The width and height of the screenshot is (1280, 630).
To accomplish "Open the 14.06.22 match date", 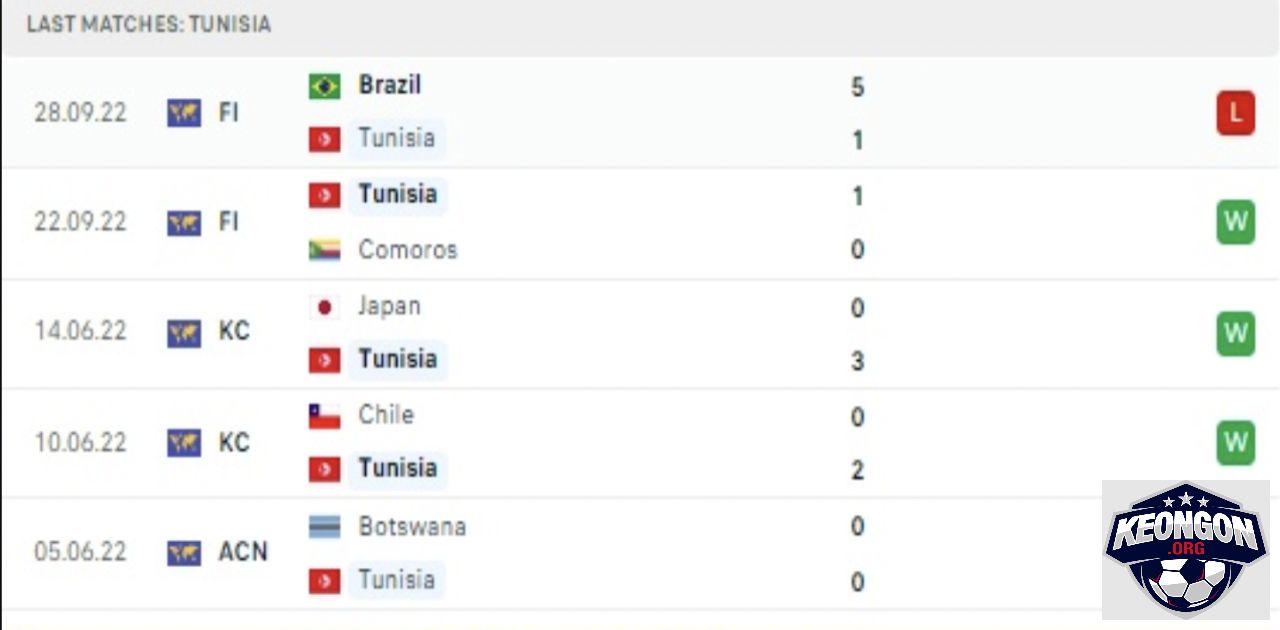I will point(80,332).
